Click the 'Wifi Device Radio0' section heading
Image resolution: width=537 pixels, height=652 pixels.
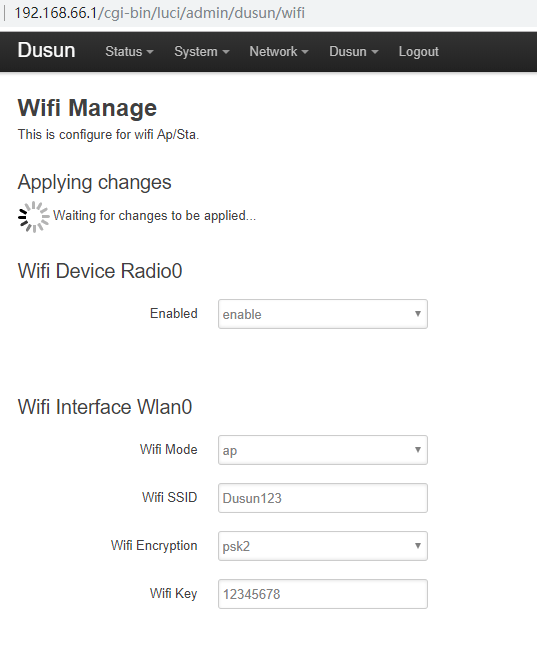(100, 271)
